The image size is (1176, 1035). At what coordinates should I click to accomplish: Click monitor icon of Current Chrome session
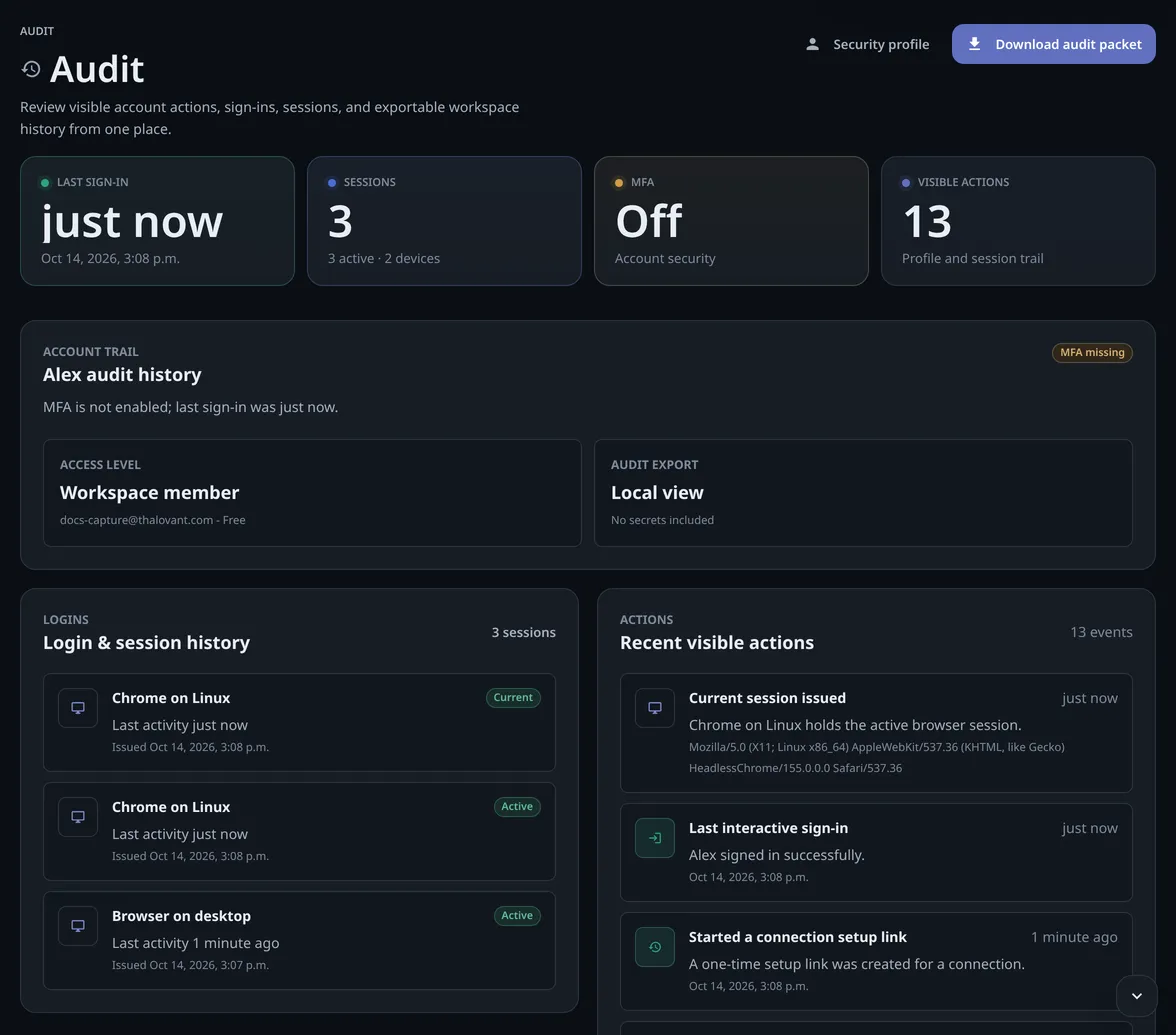[78, 708]
